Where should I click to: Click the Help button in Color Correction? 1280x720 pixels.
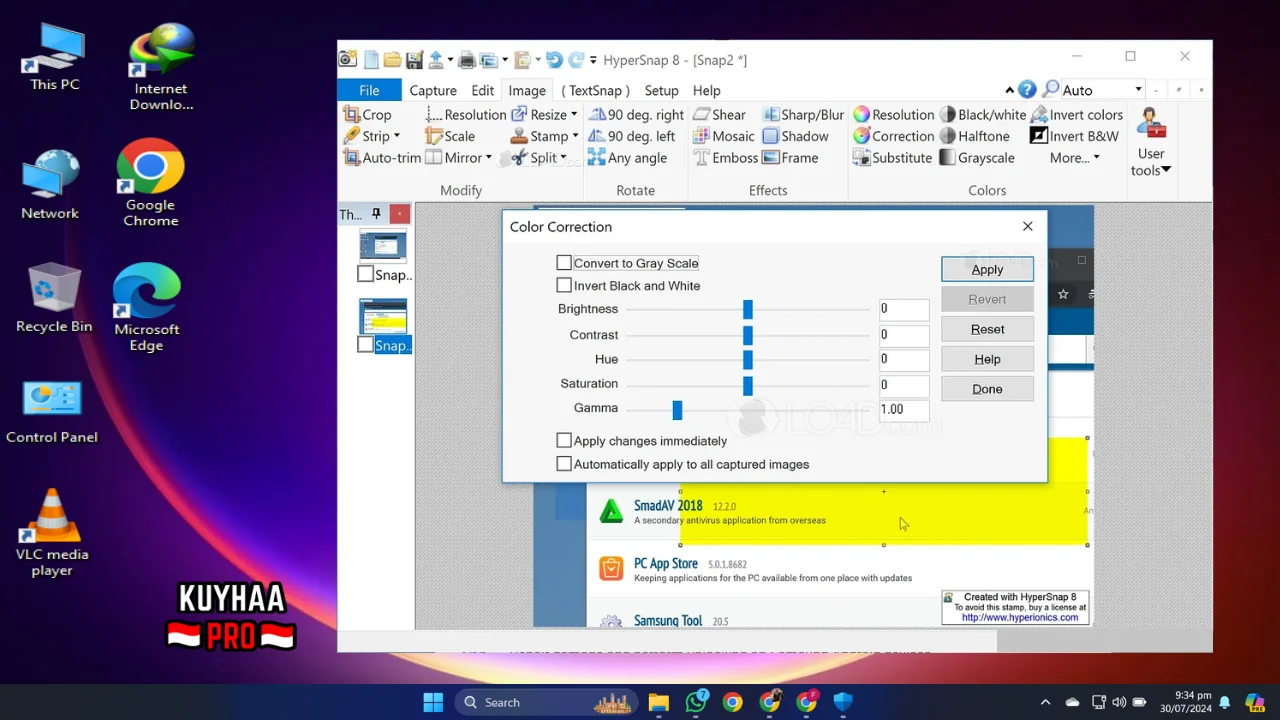[987, 359]
